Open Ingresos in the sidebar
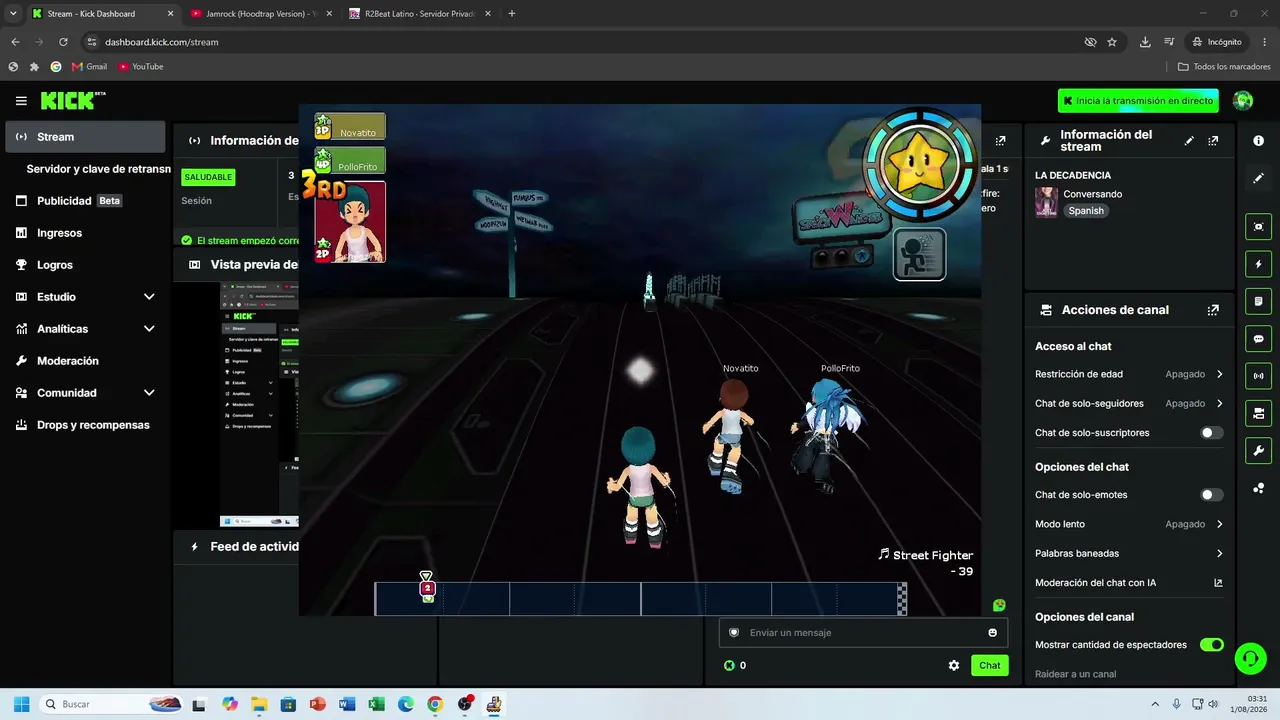Viewport: 1280px width, 720px height. pos(85,233)
